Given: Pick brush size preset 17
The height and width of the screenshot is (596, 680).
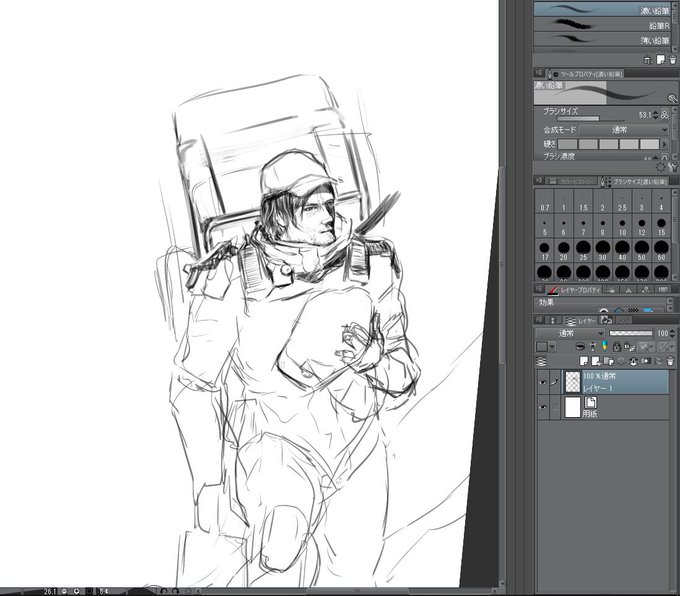Looking at the screenshot, I should [545, 251].
